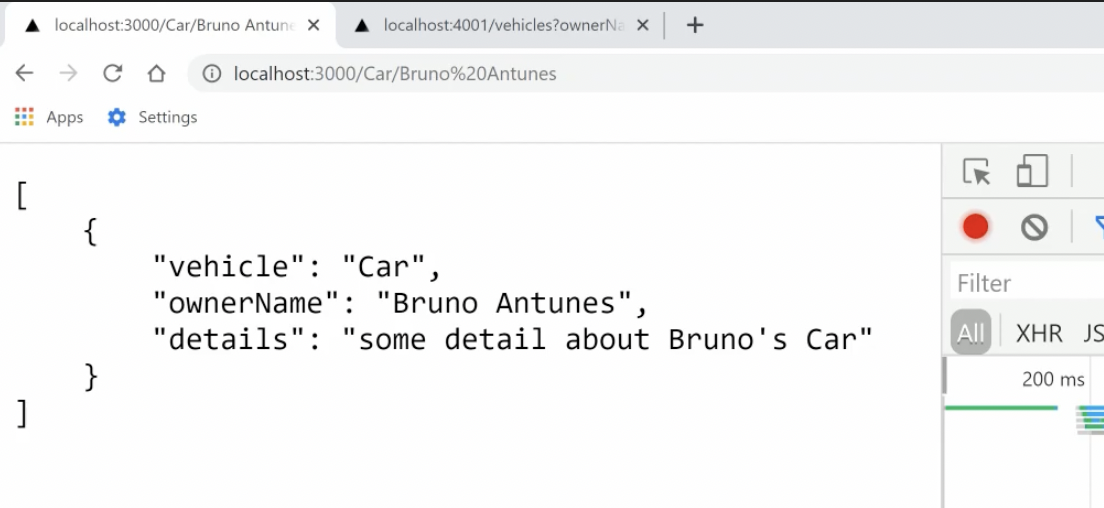
Task: Open the Settings bookmark
Action: pyautogui.click(x=153, y=117)
